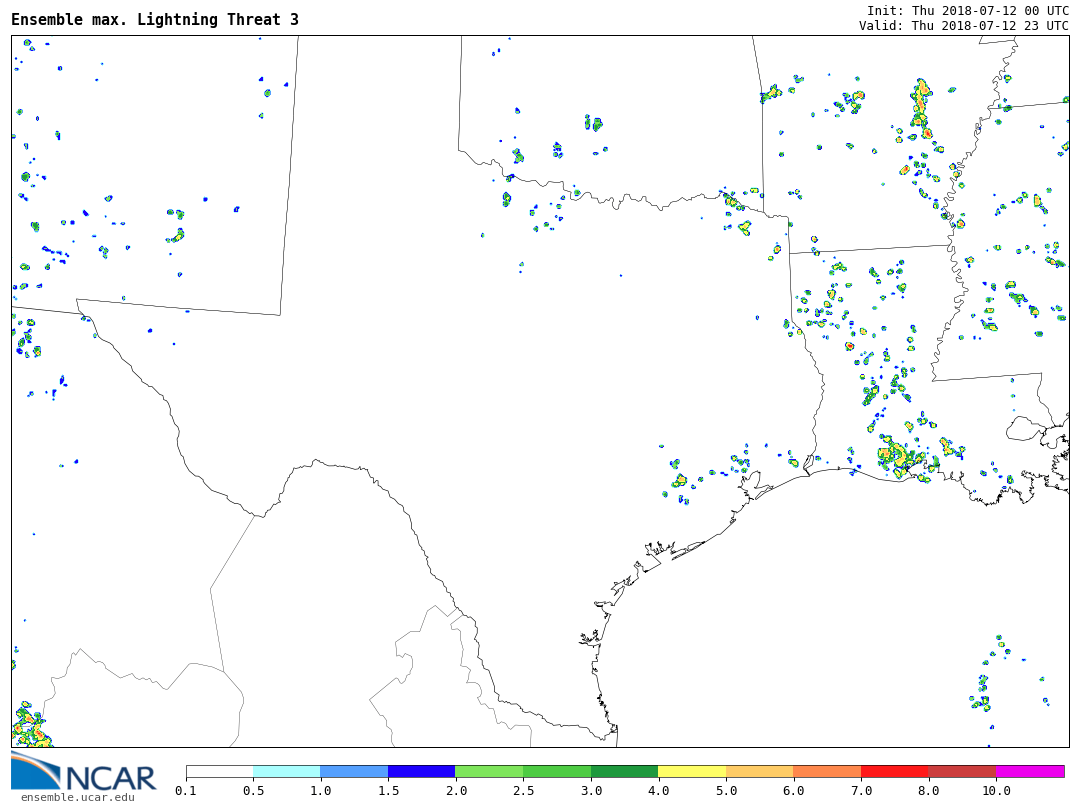Pick the yellow 4.0–5.0 color bar swatch
This screenshot has height=810, width=1080.
[x=692, y=771]
